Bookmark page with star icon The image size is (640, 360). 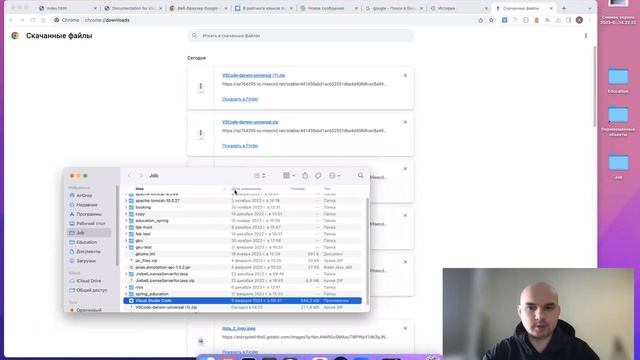(491, 20)
